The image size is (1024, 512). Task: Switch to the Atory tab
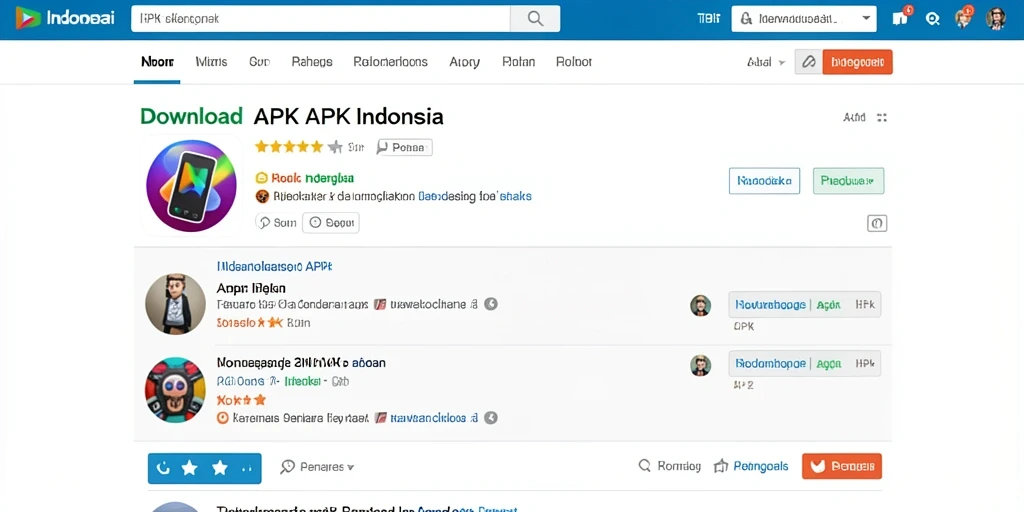point(465,62)
